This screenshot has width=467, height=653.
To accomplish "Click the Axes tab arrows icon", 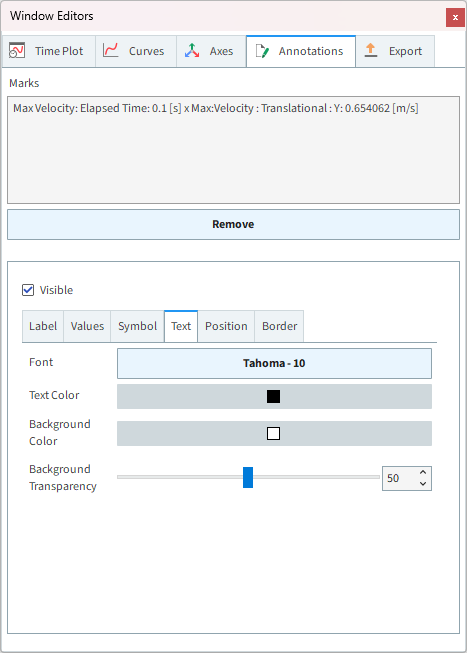I will (x=192, y=50).
